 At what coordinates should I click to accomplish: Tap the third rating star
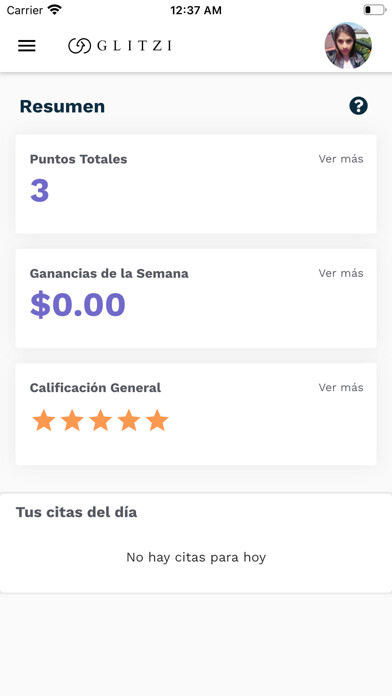pyautogui.click(x=101, y=420)
